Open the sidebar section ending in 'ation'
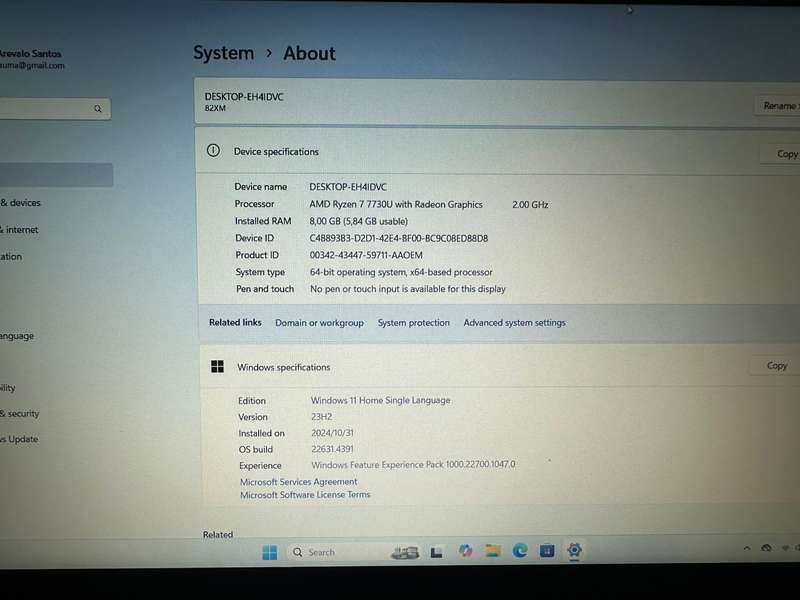800x600 pixels. [x=11, y=257]
